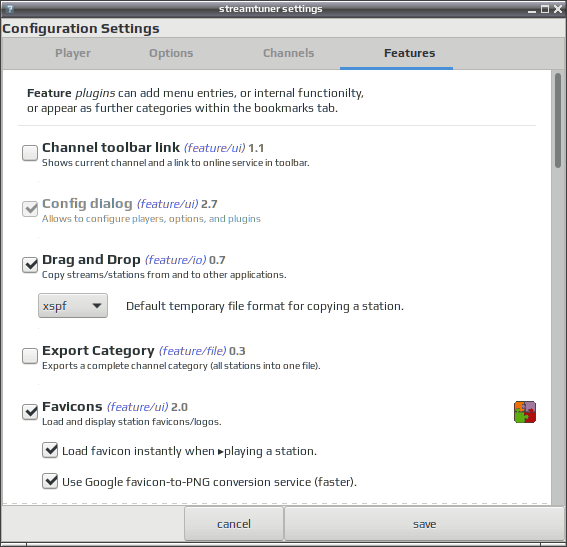The image size is (567, 547).
Task: Click the '(feature/file)' label
Action: (x=193, y=351)
